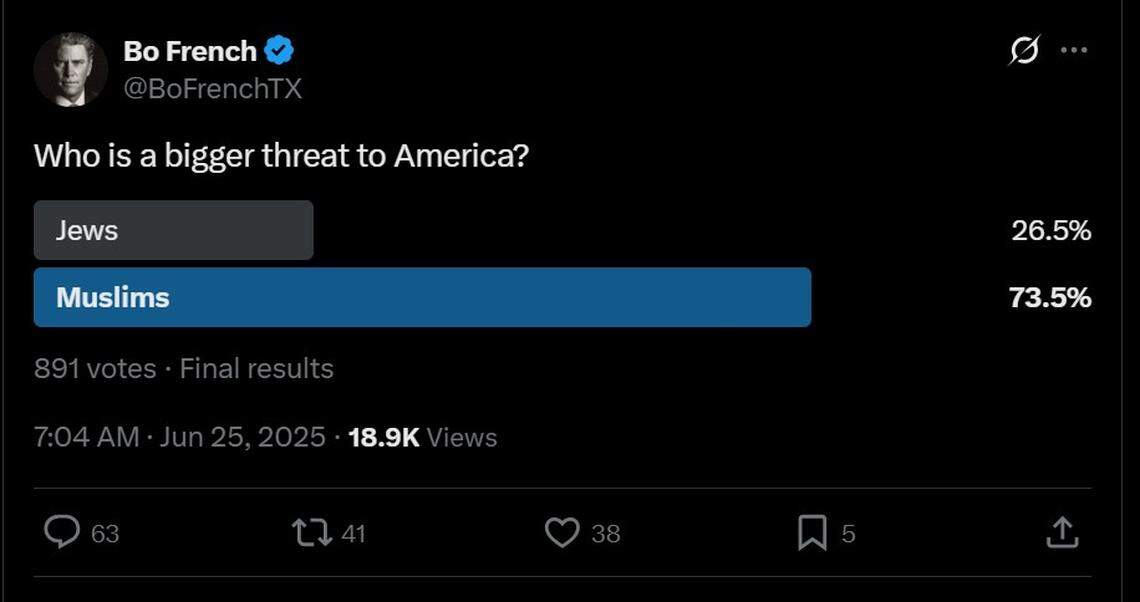
Task: Click the 891 votes text
Action: (95, 369)
